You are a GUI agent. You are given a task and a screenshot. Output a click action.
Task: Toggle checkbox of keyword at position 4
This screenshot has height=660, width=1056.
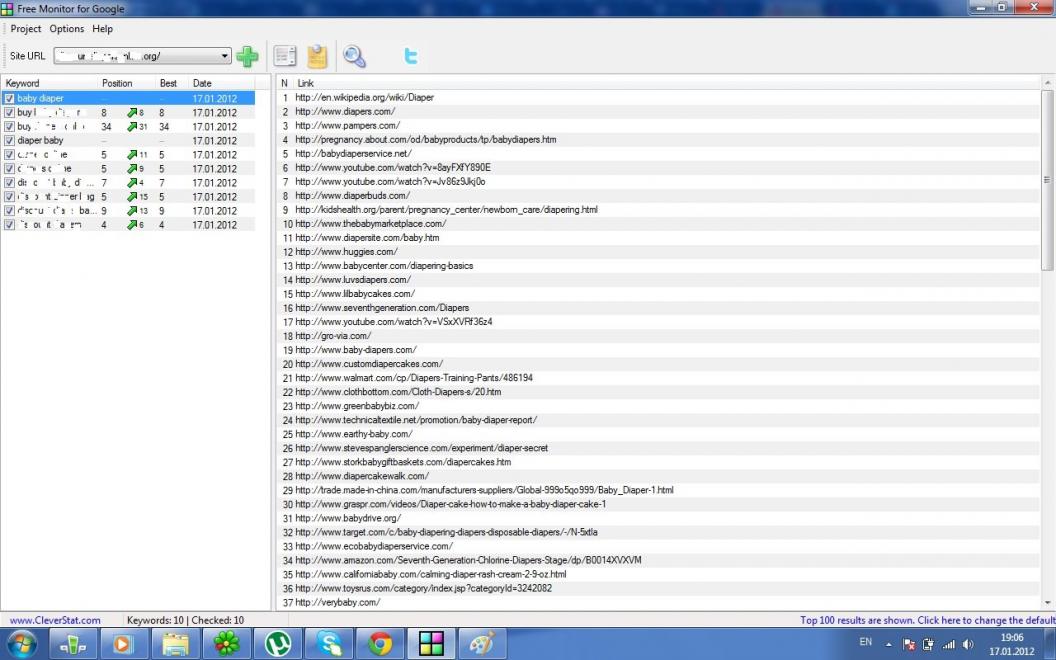click(9, 225)
